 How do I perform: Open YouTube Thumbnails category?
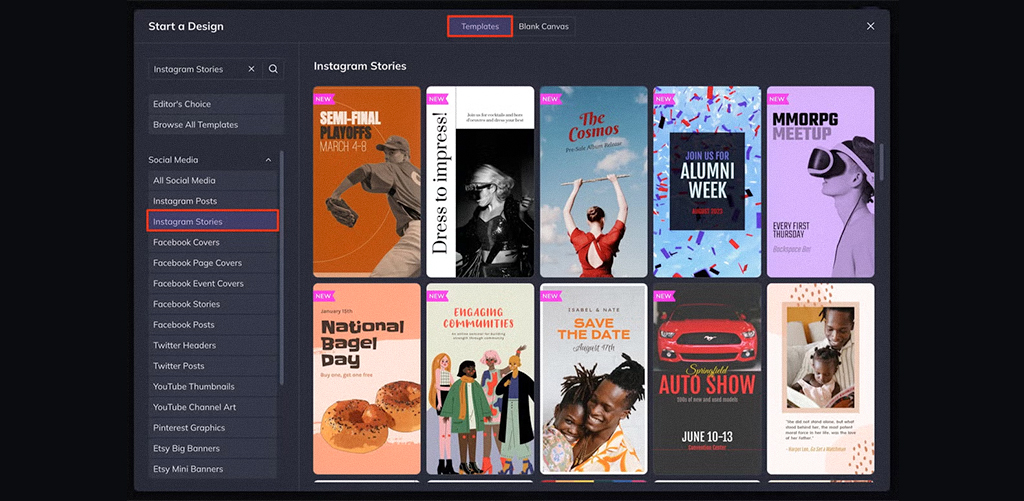[212, 386]
